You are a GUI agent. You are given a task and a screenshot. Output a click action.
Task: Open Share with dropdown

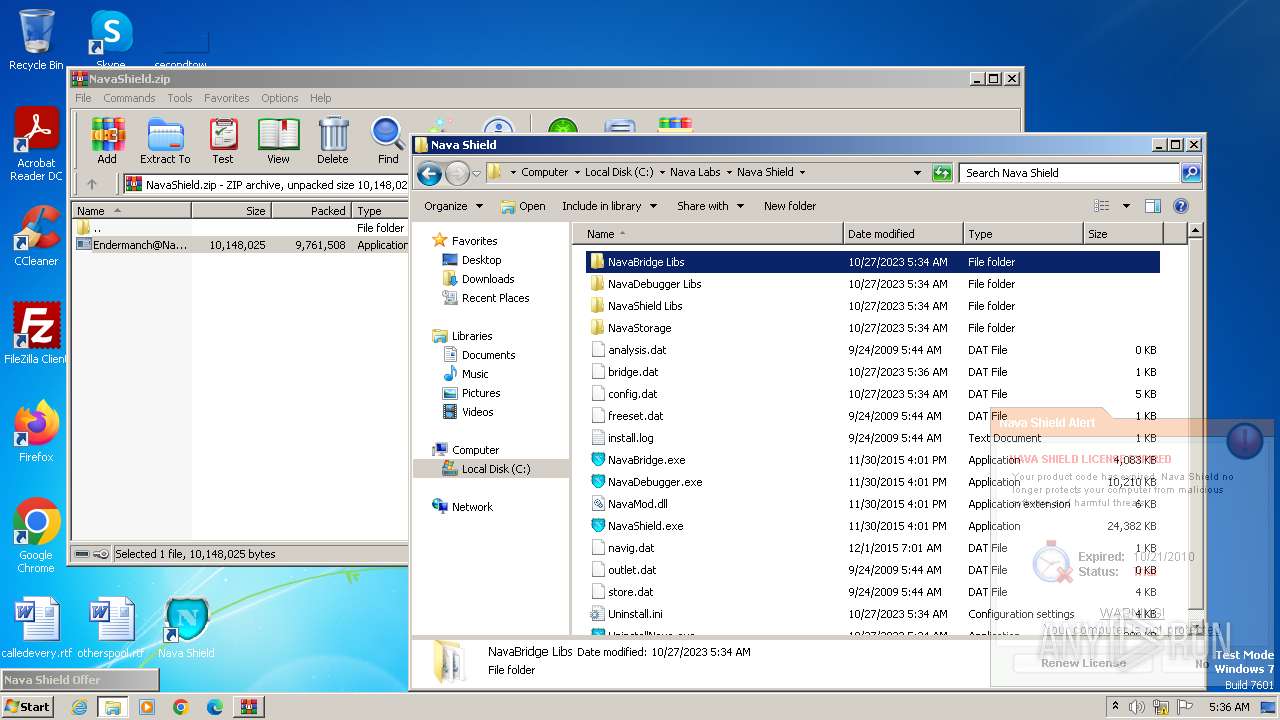[x=710, y=206]
